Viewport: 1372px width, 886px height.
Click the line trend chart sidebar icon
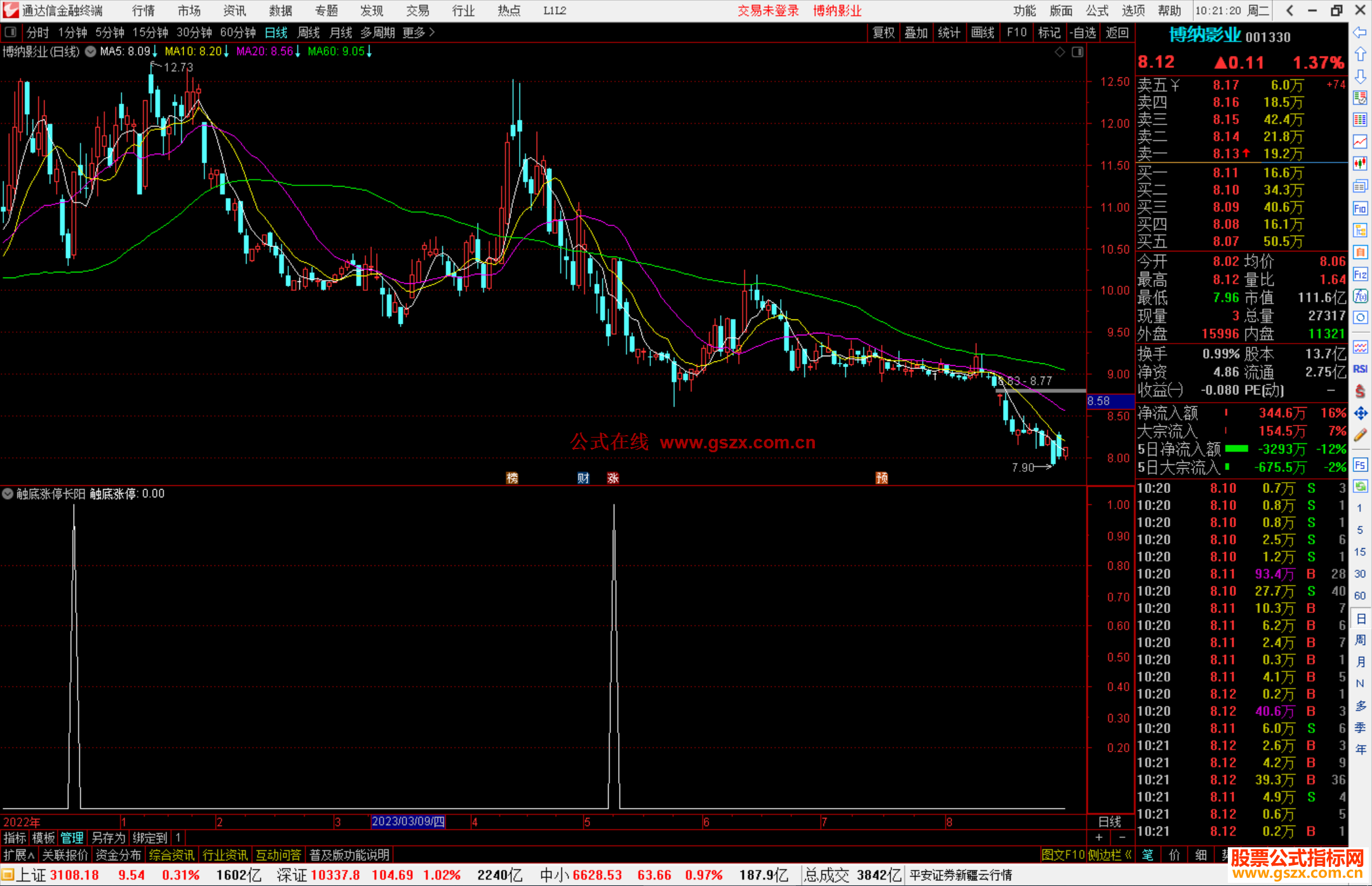click(1360, 142)
